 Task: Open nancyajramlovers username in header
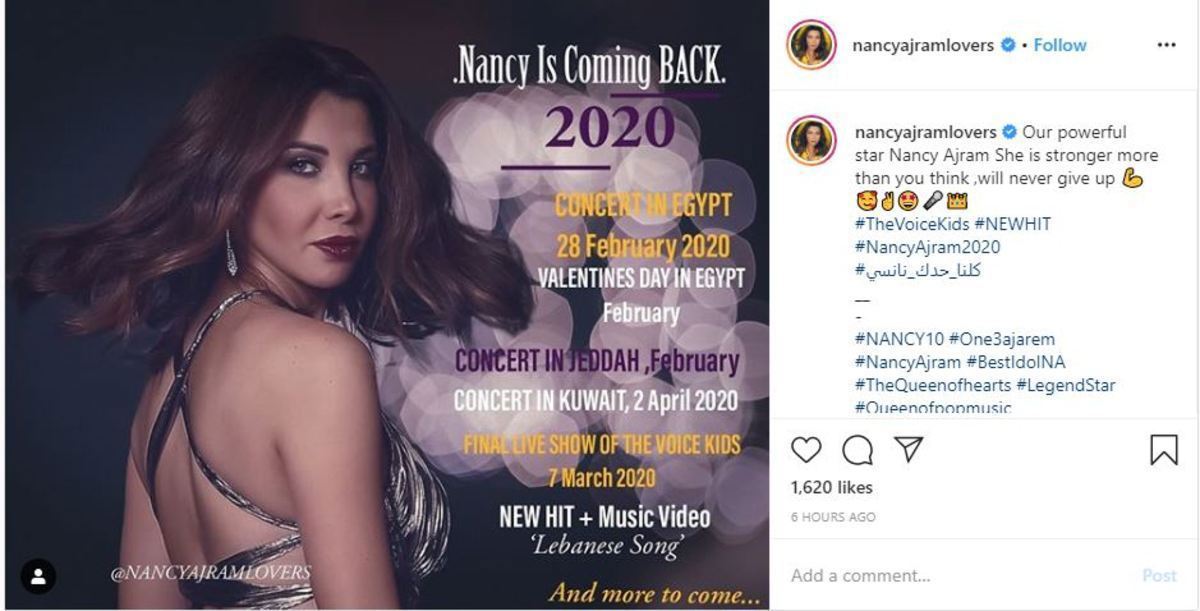923,45
